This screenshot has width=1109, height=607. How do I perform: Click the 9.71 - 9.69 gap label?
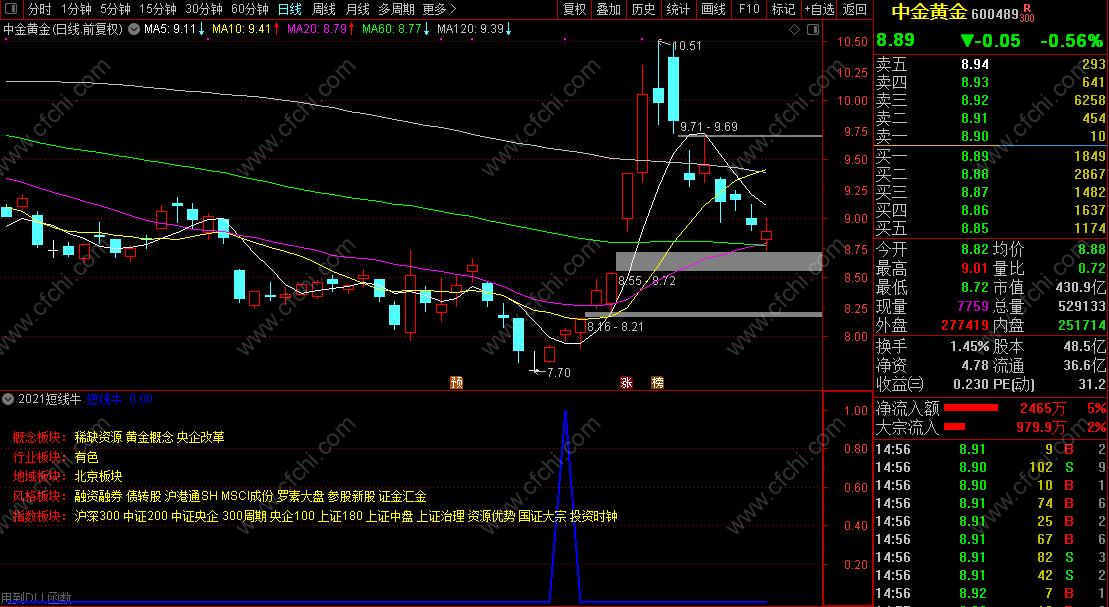709,127
